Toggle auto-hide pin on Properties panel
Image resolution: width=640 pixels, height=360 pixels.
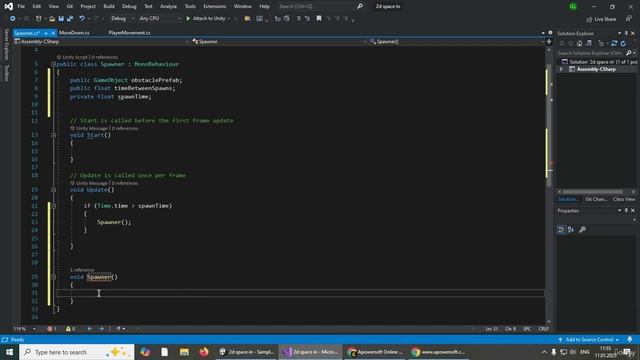pos(626,211)
